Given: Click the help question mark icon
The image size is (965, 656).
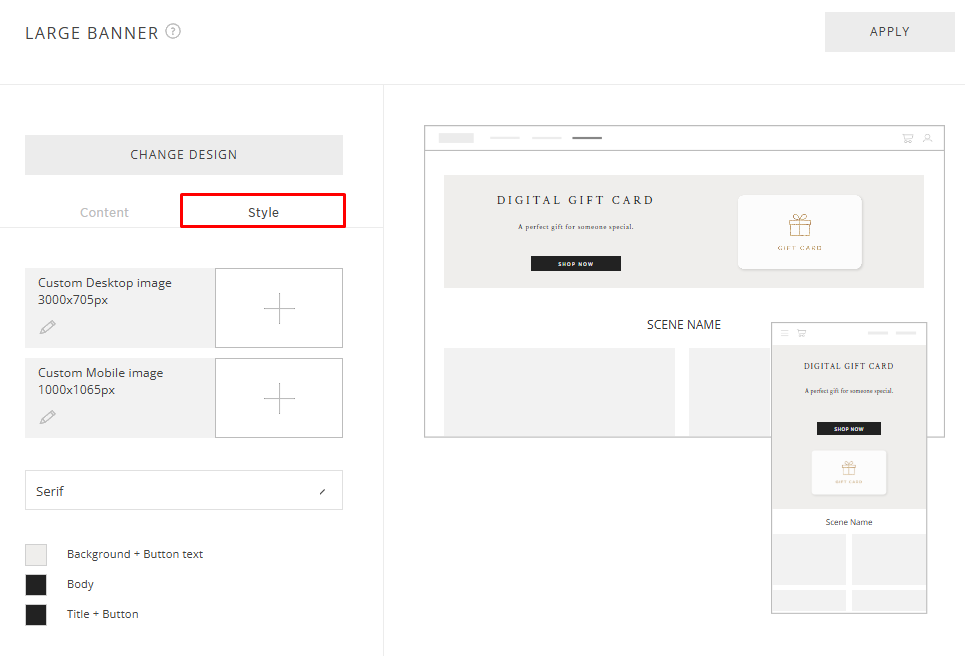Looking at the screenshot, I should 173,32.
